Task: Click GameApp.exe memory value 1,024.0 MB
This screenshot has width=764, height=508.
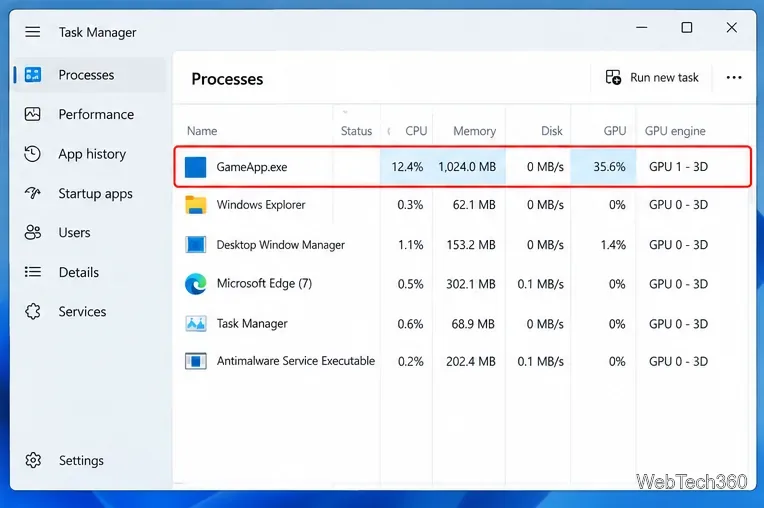Action: click(x=467, y=167)
